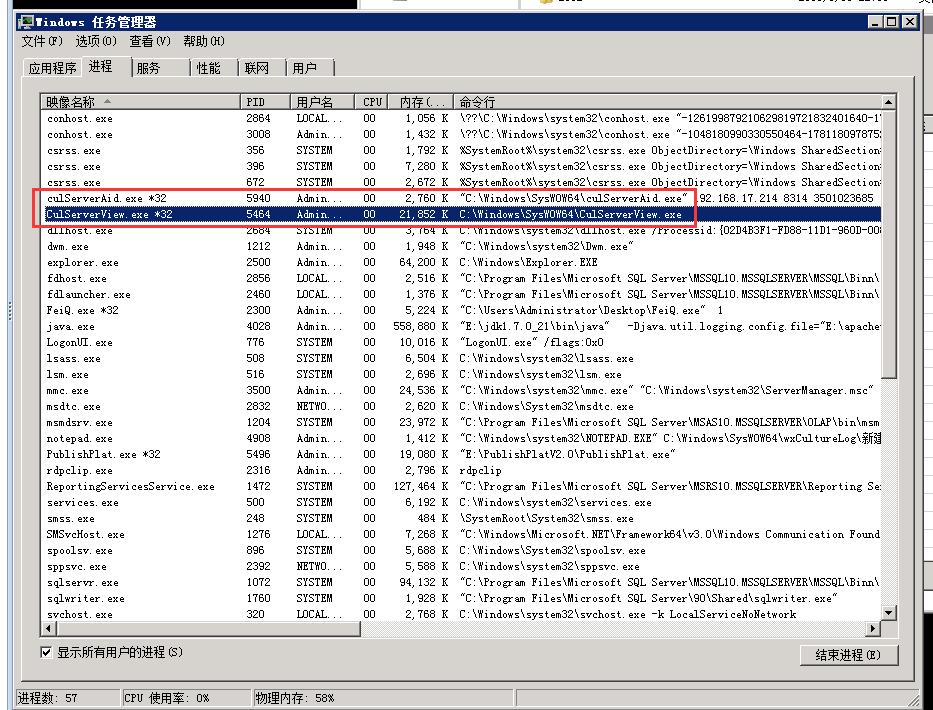Select the FeiQ.exe *32 process

point(461,311)
